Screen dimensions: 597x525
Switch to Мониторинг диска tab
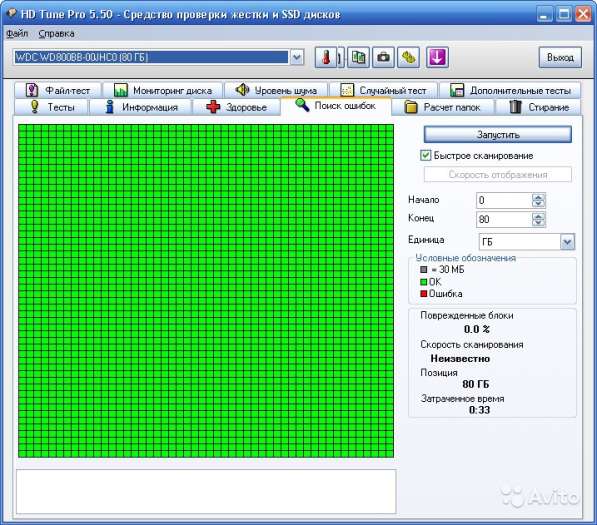(163, 90)
